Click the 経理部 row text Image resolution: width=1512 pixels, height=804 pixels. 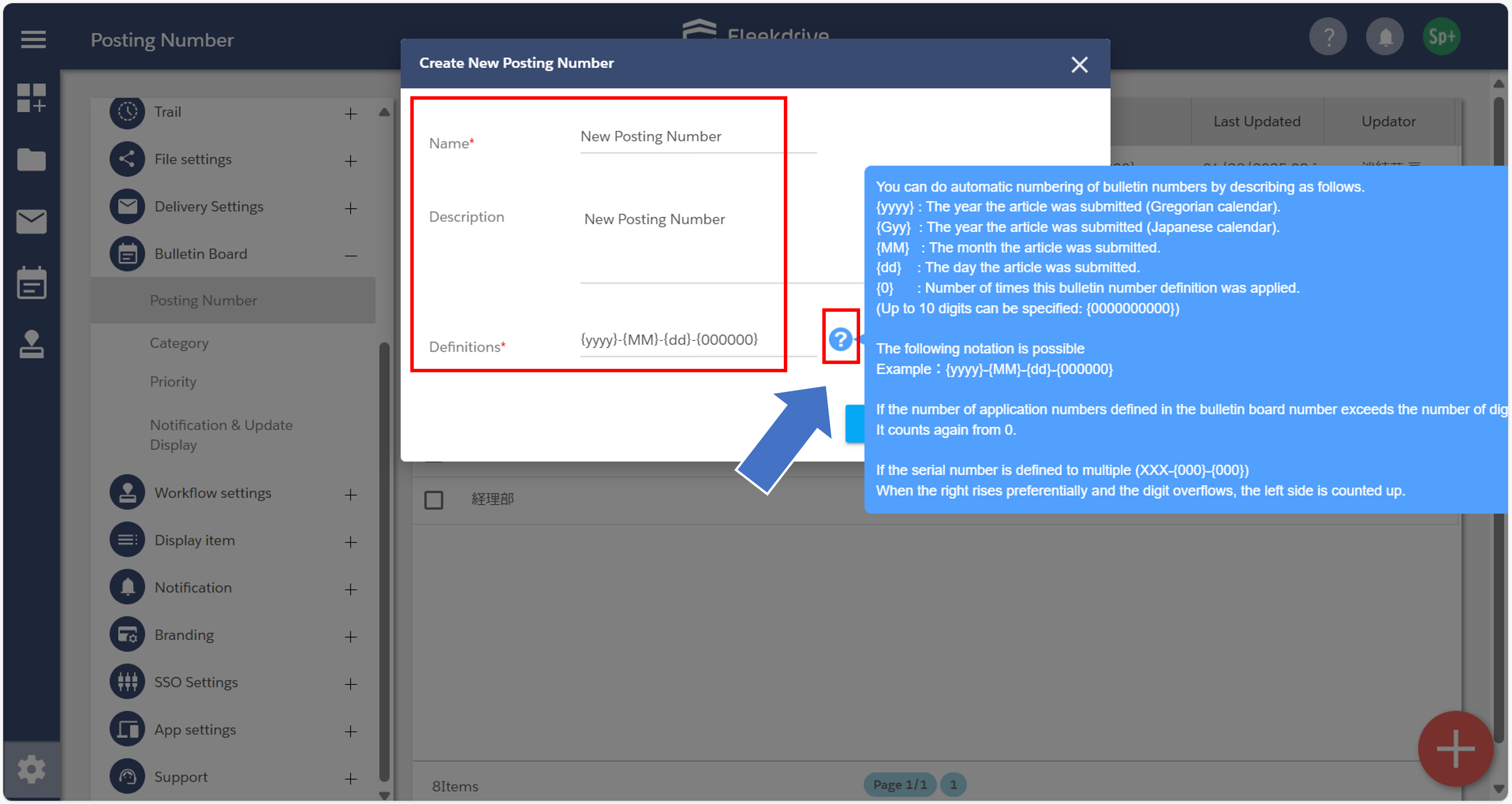click(x=492, y=499)
